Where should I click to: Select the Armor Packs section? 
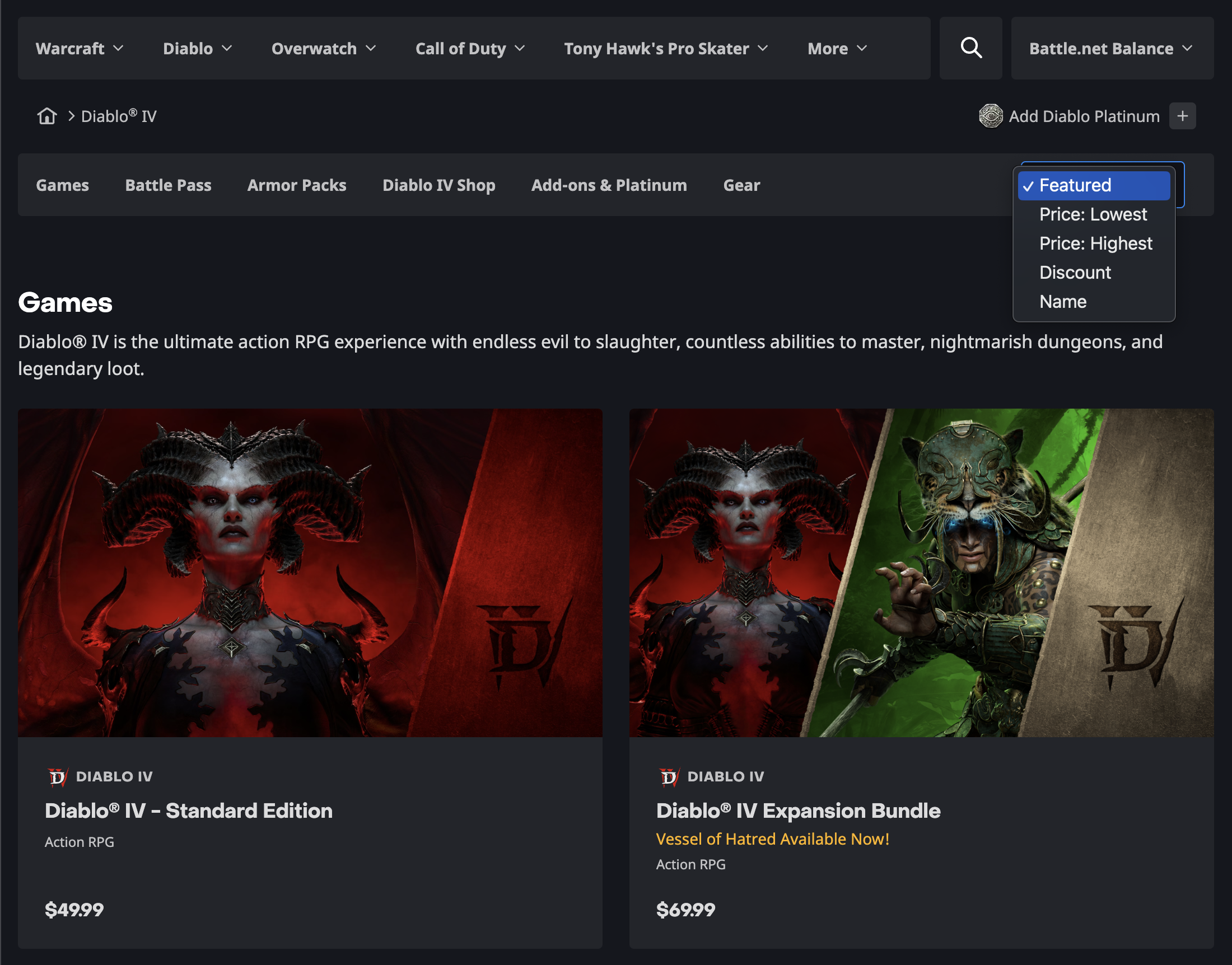296,185
